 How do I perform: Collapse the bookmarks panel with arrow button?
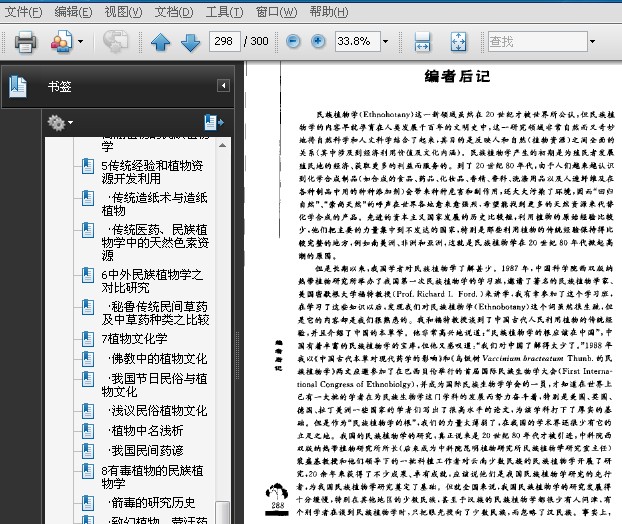point(223,86)
